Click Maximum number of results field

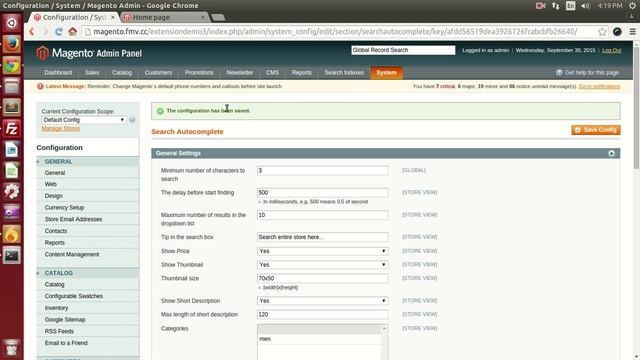pos(322,215)
